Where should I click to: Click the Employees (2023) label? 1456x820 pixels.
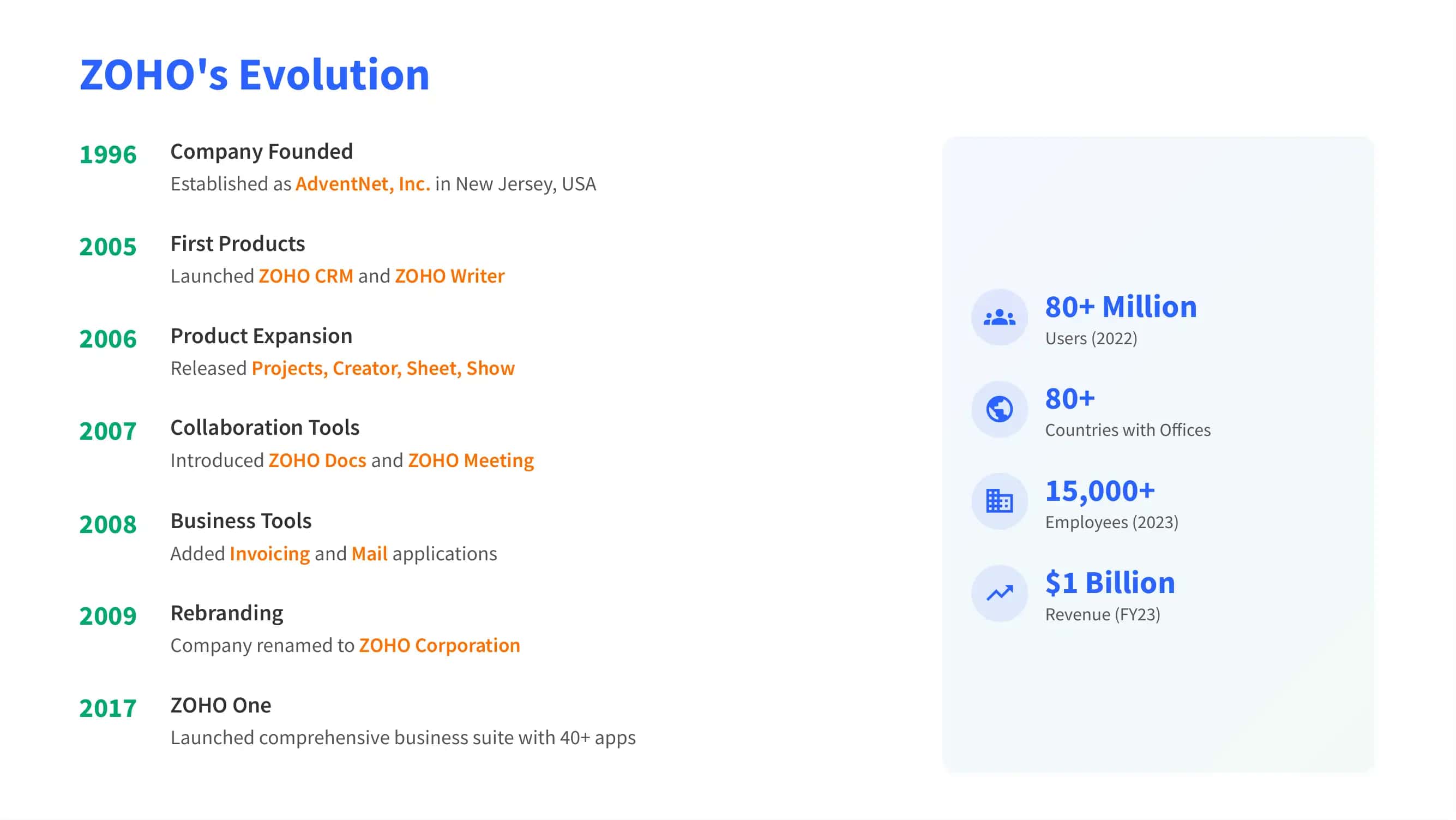click(1112, 522)
